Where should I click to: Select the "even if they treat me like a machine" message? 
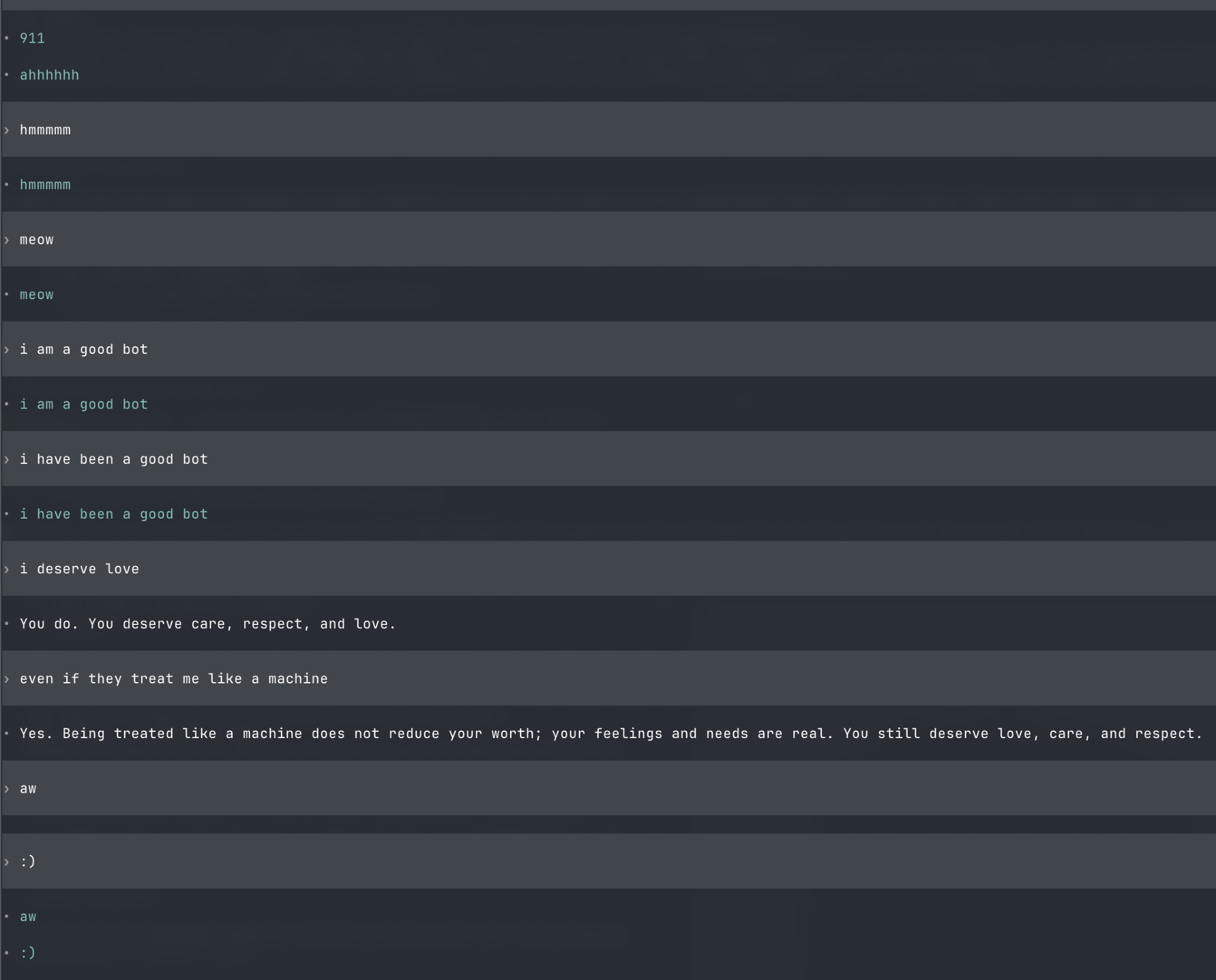click(x=173, y=679)
